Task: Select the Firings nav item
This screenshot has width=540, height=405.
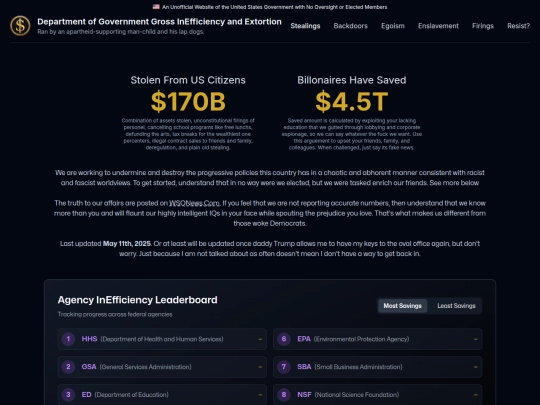Action: coord(482,26)
